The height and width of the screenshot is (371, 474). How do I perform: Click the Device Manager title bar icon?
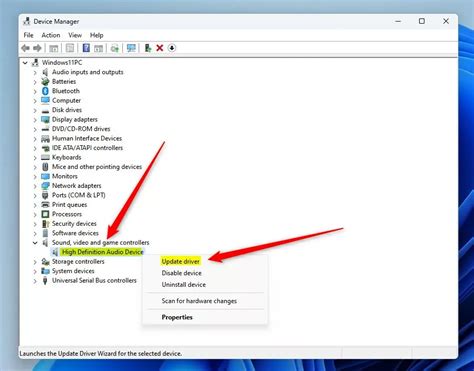pos(26,22)
